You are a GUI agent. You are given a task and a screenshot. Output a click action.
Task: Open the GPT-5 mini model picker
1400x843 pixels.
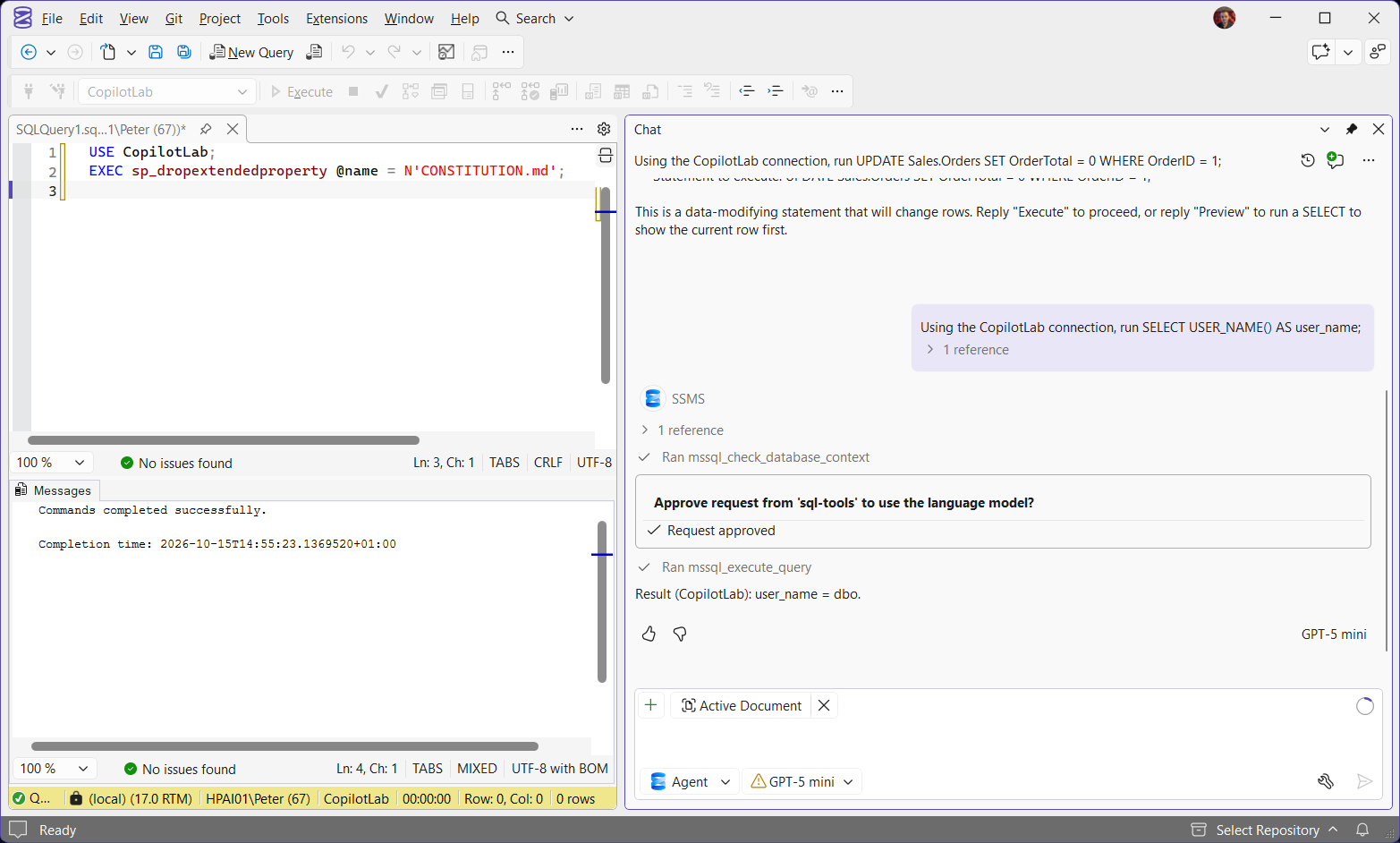coord(802,781)
